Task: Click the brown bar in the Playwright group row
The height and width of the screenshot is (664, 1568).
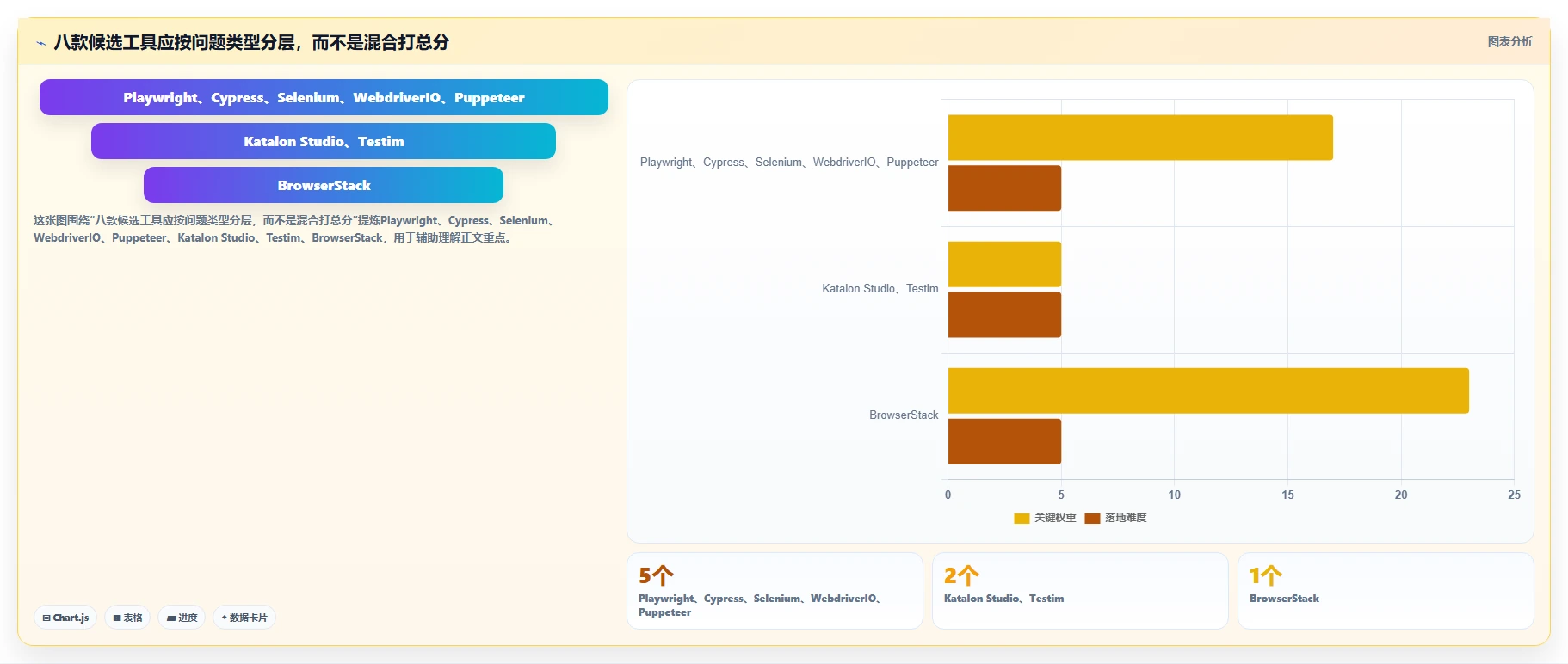Action: 1004,188
